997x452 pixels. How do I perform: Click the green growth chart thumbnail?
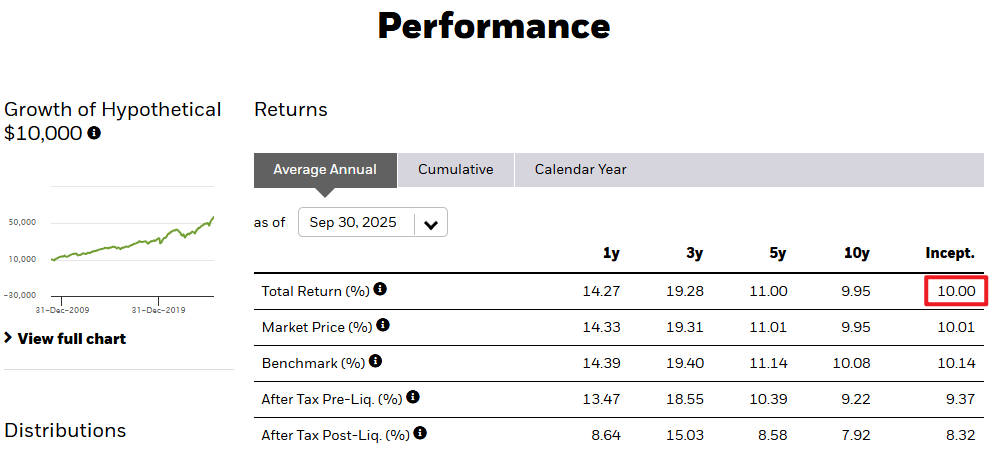pos(130,244)
